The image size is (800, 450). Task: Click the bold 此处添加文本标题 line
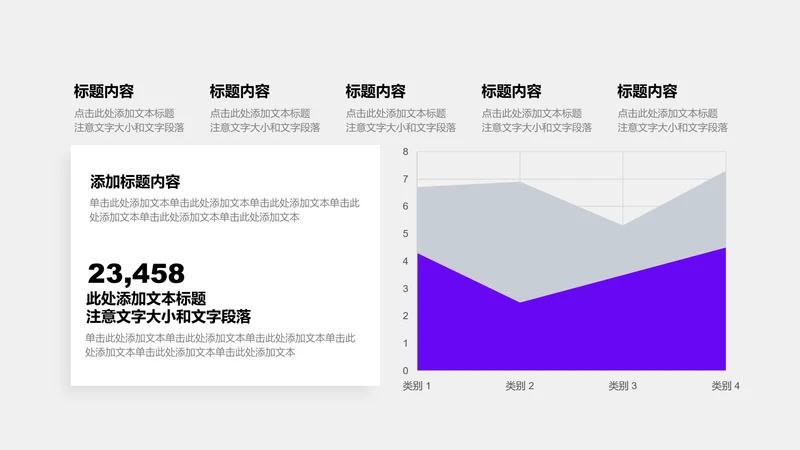point(146,298)
